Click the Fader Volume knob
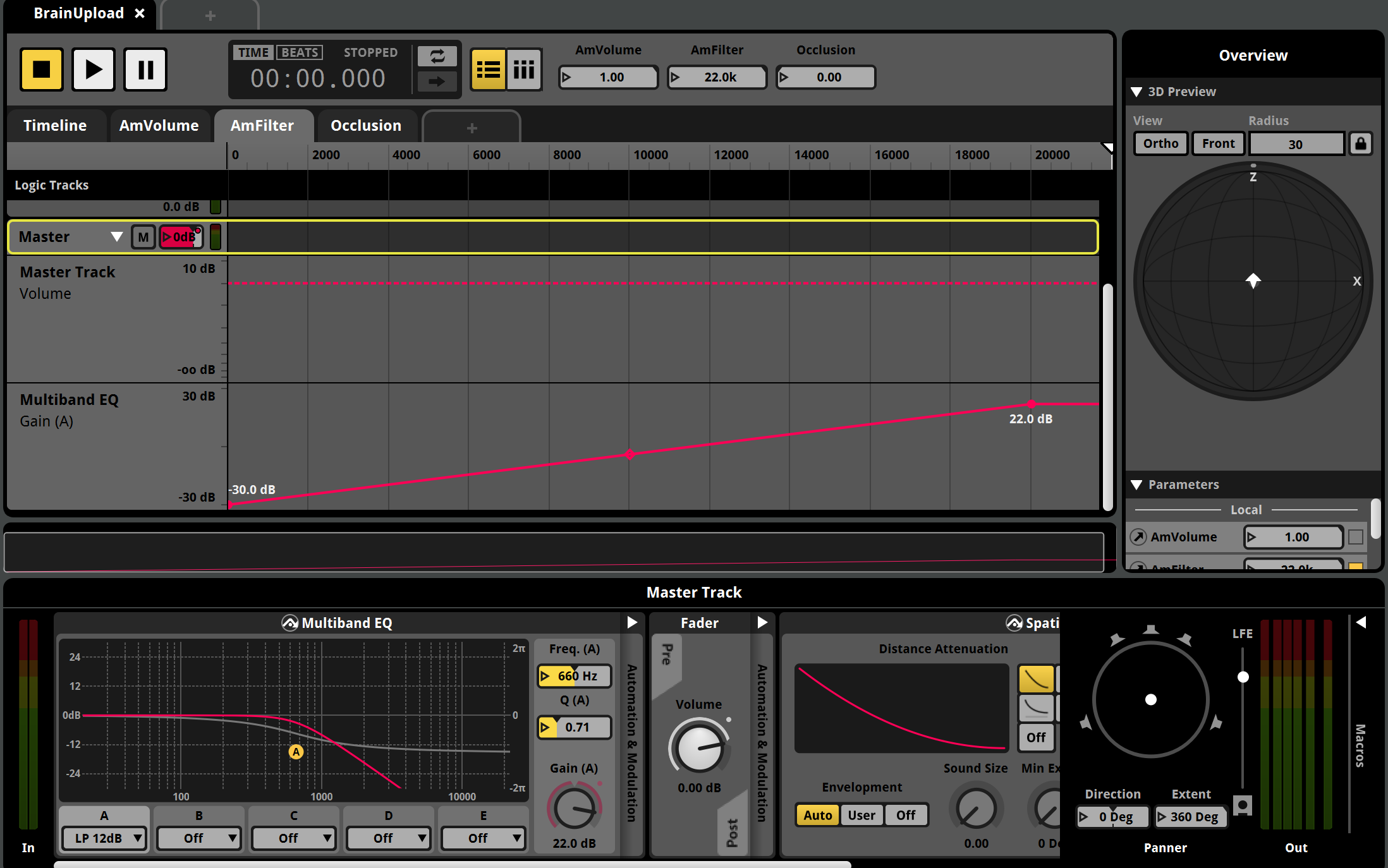The width and height of the screenshot is (1388, 868). (698, 747)
